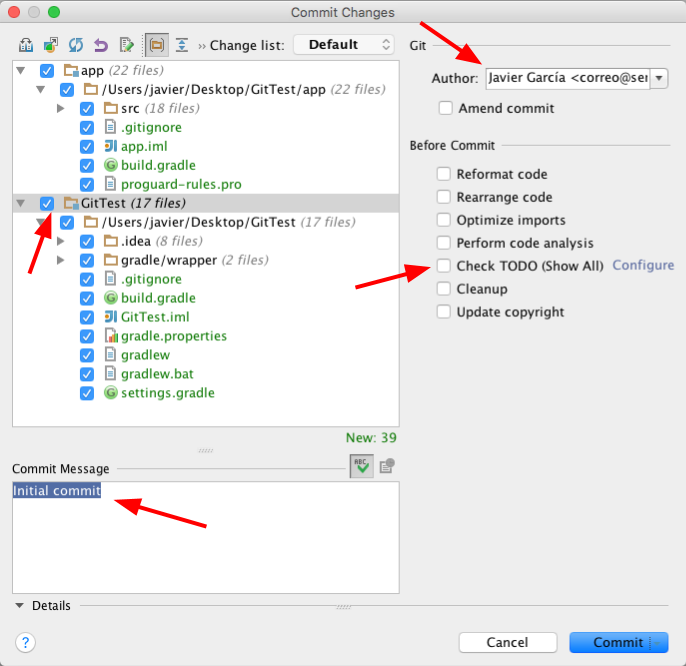Uncheck the GitTest module checkbox
686x666 pixels.
(x=47, y=203)
